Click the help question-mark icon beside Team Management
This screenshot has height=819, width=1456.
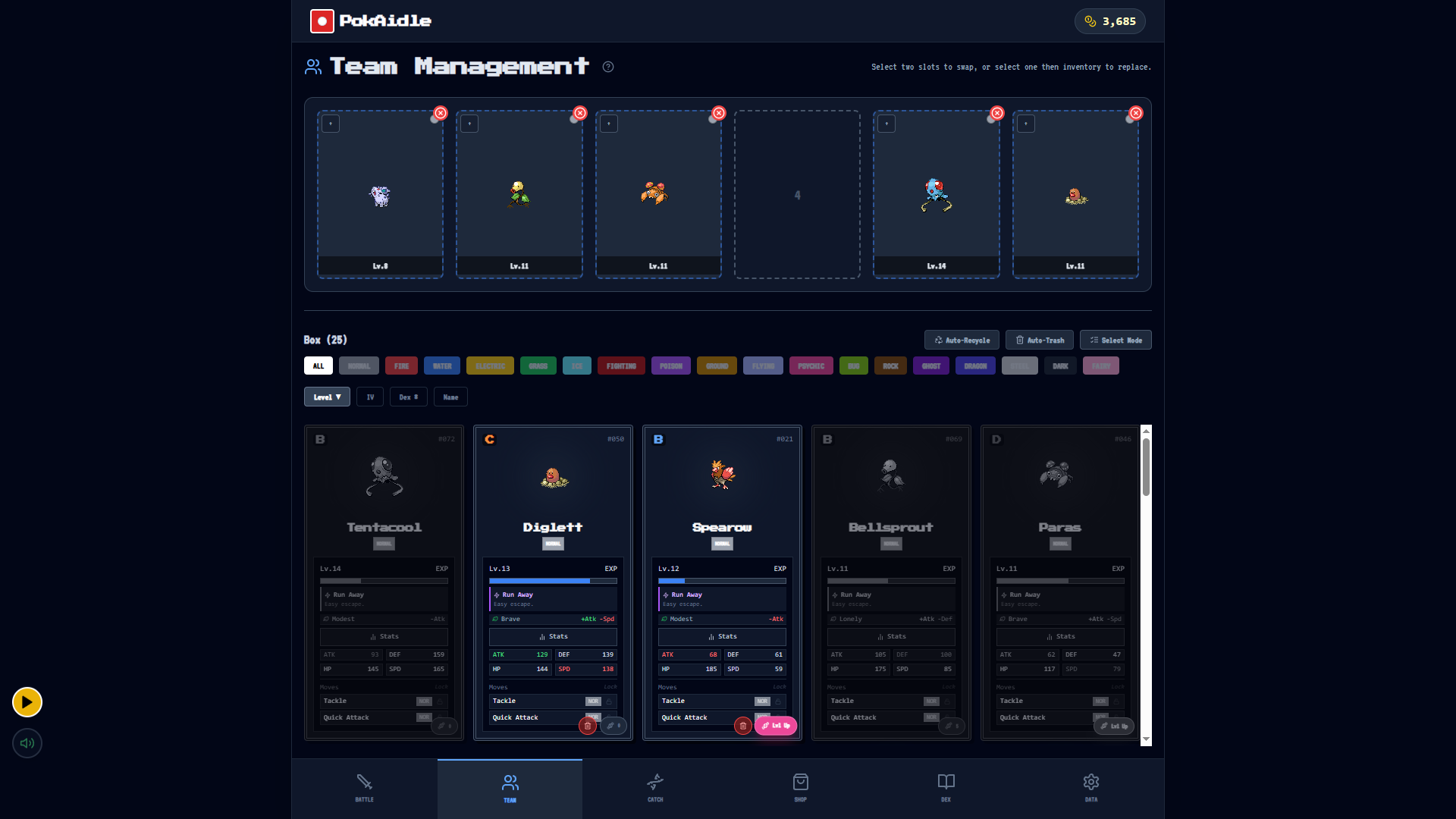[x=608, y=67]
